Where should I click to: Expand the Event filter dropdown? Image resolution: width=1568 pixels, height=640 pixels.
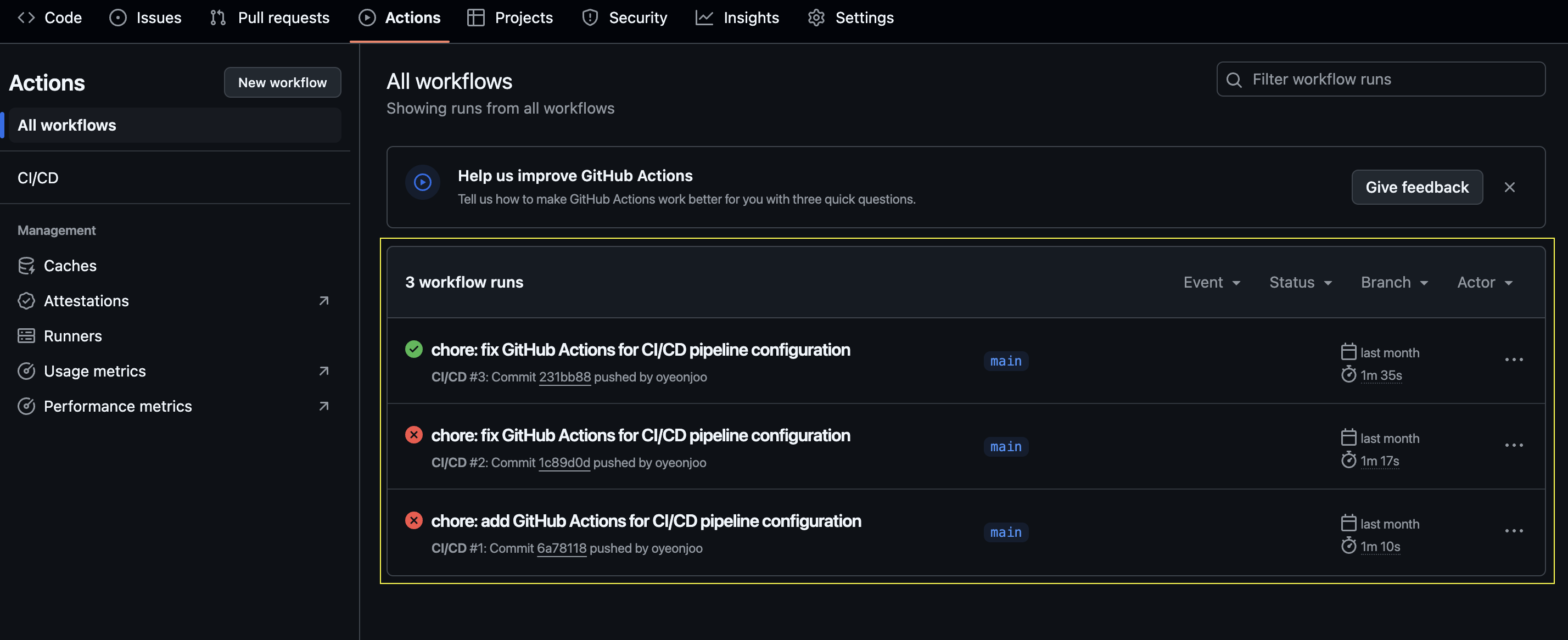click(1211, 282)
